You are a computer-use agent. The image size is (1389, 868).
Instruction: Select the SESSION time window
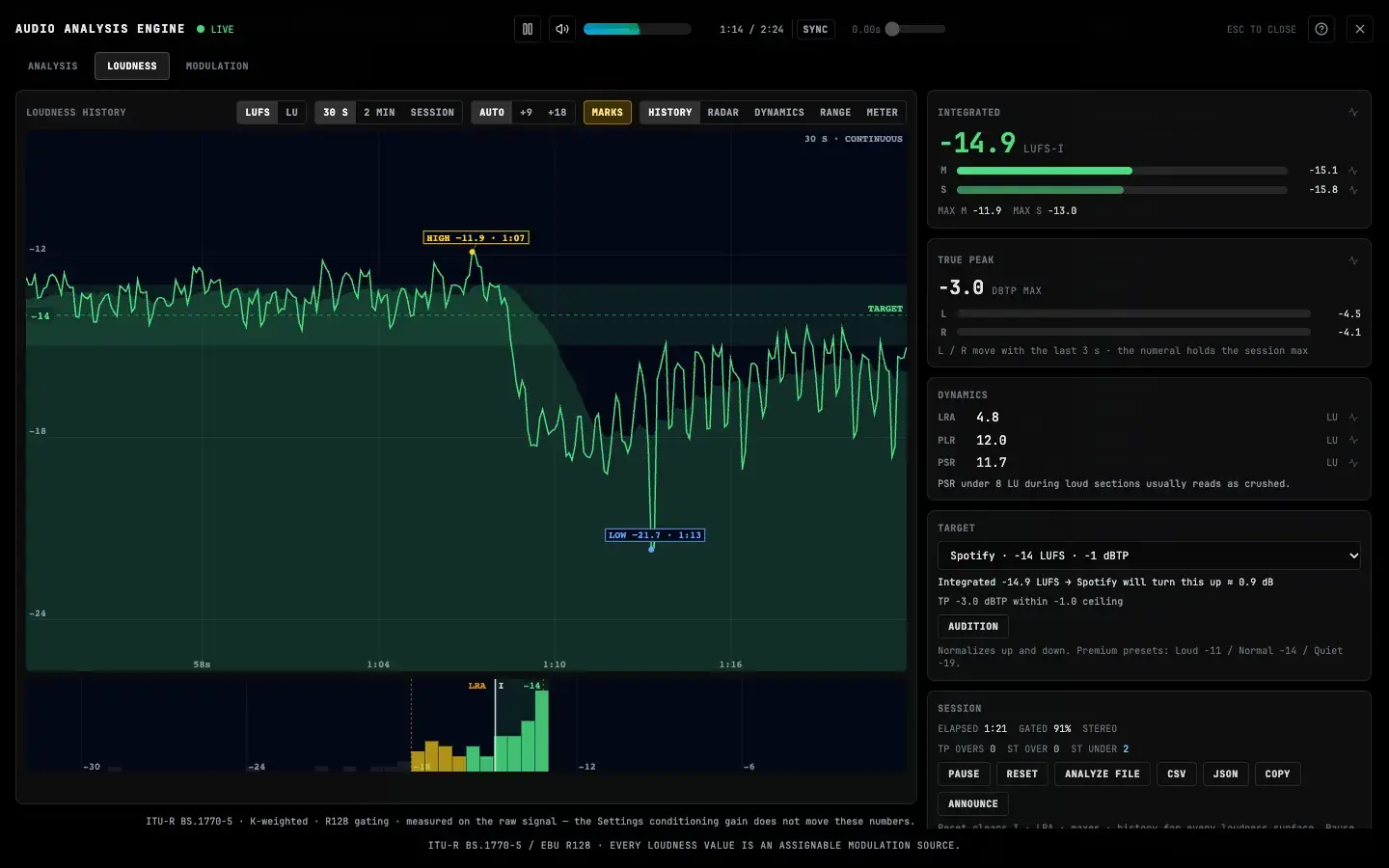pos(432,113)
